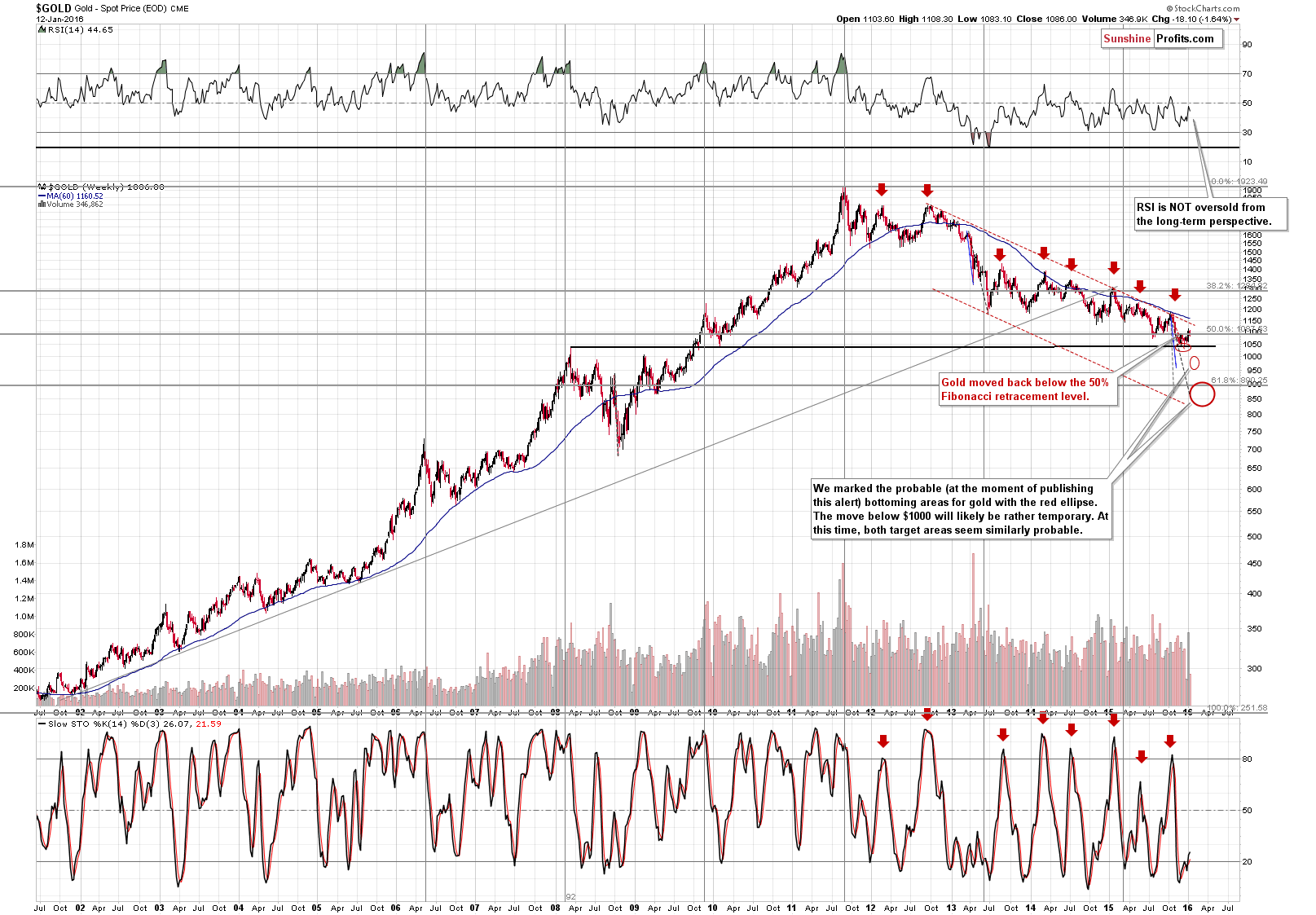Click the red down triangle beside Chg
The width and height of the screenshot is (1316, 915).
tap(1237, 20)
